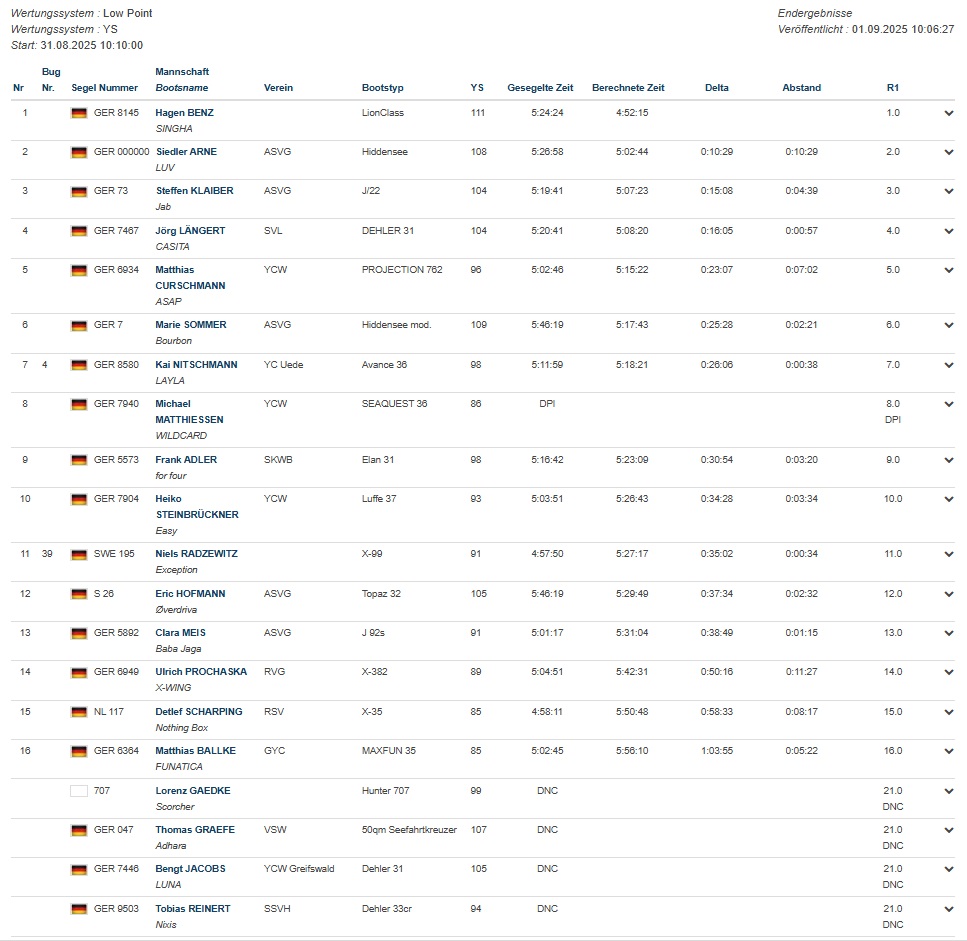Show details for Matthias BALLKE row
The image size is (967, 941).
point(948,751)
